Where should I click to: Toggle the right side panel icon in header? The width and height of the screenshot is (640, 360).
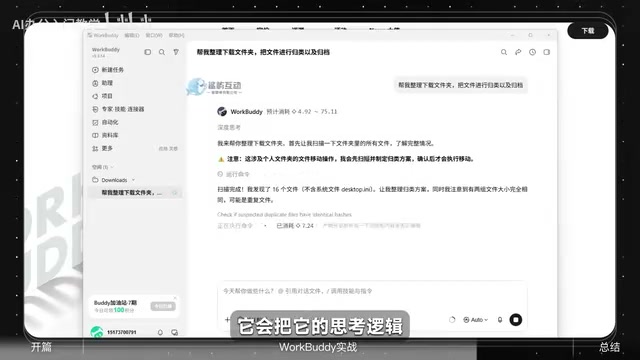(547, 52)
